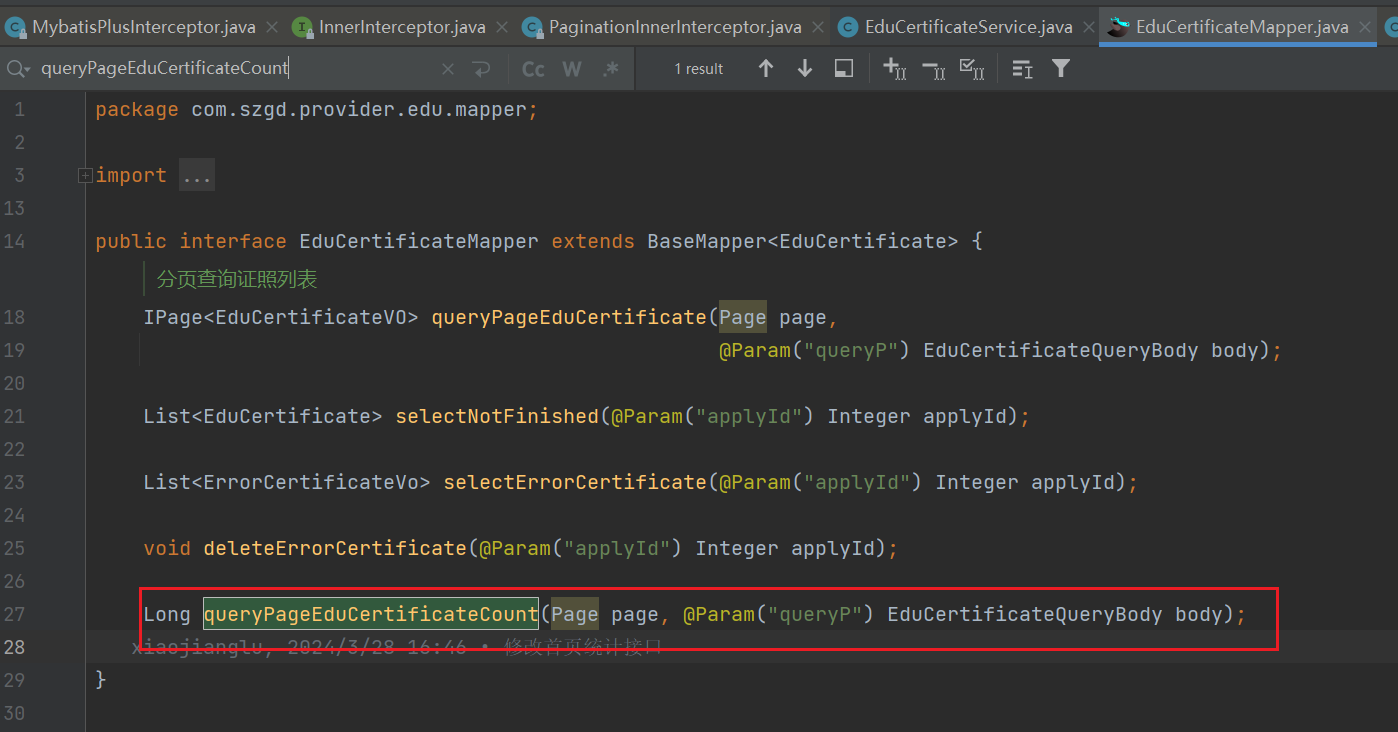The width and height of the screenshot is (1398, 732).
Task: Close the InnerInterceptor.java tab
Action: pyautogui.click(x=502, y=27)
